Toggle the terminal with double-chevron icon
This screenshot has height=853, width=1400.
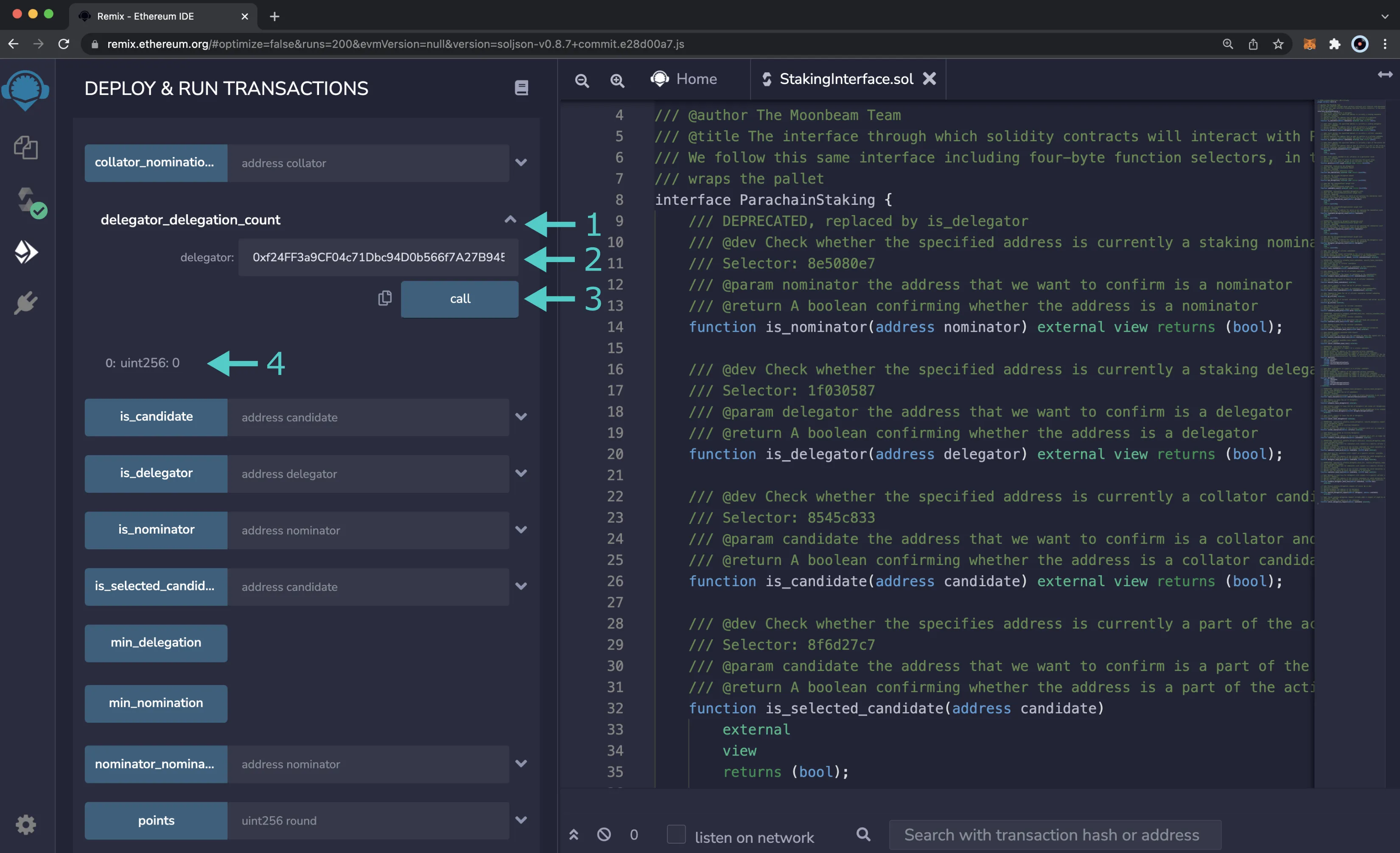click(573, 834)
